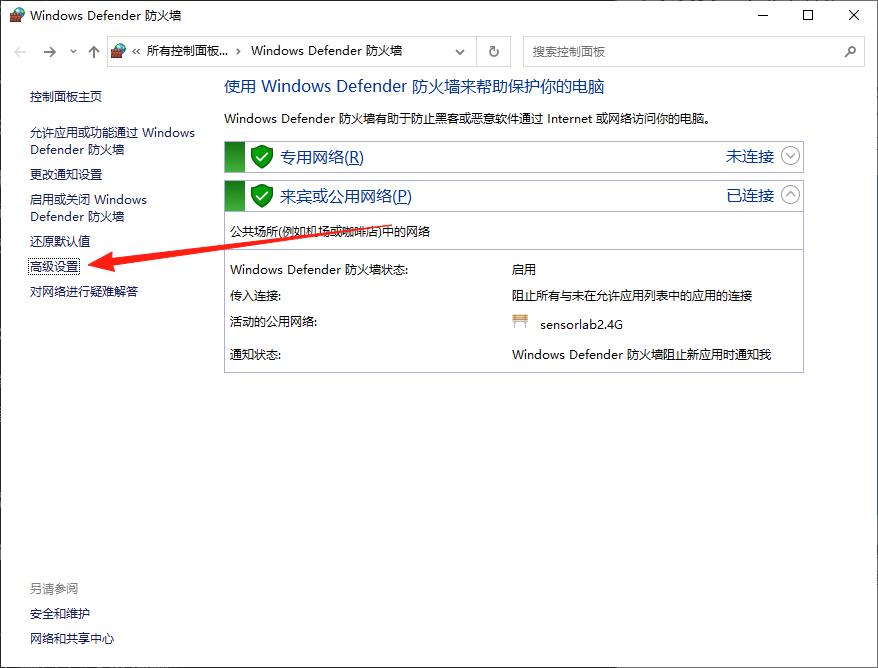878x668 pixels.
Task: Click the search magnifier icon
Action: coord(850,52)
